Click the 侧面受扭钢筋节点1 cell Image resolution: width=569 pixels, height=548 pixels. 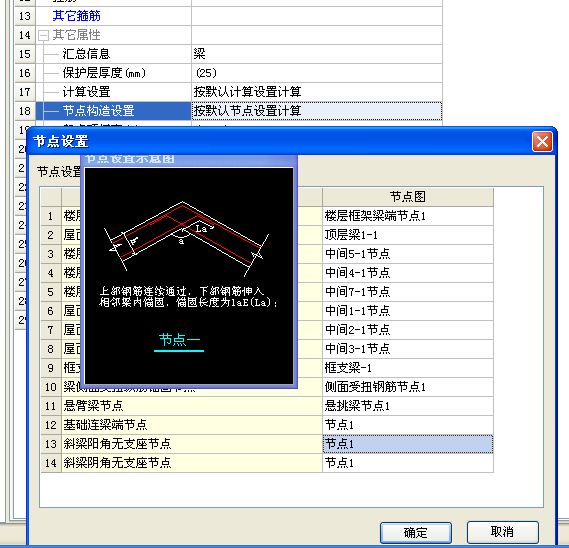click(x=408, y=387)
